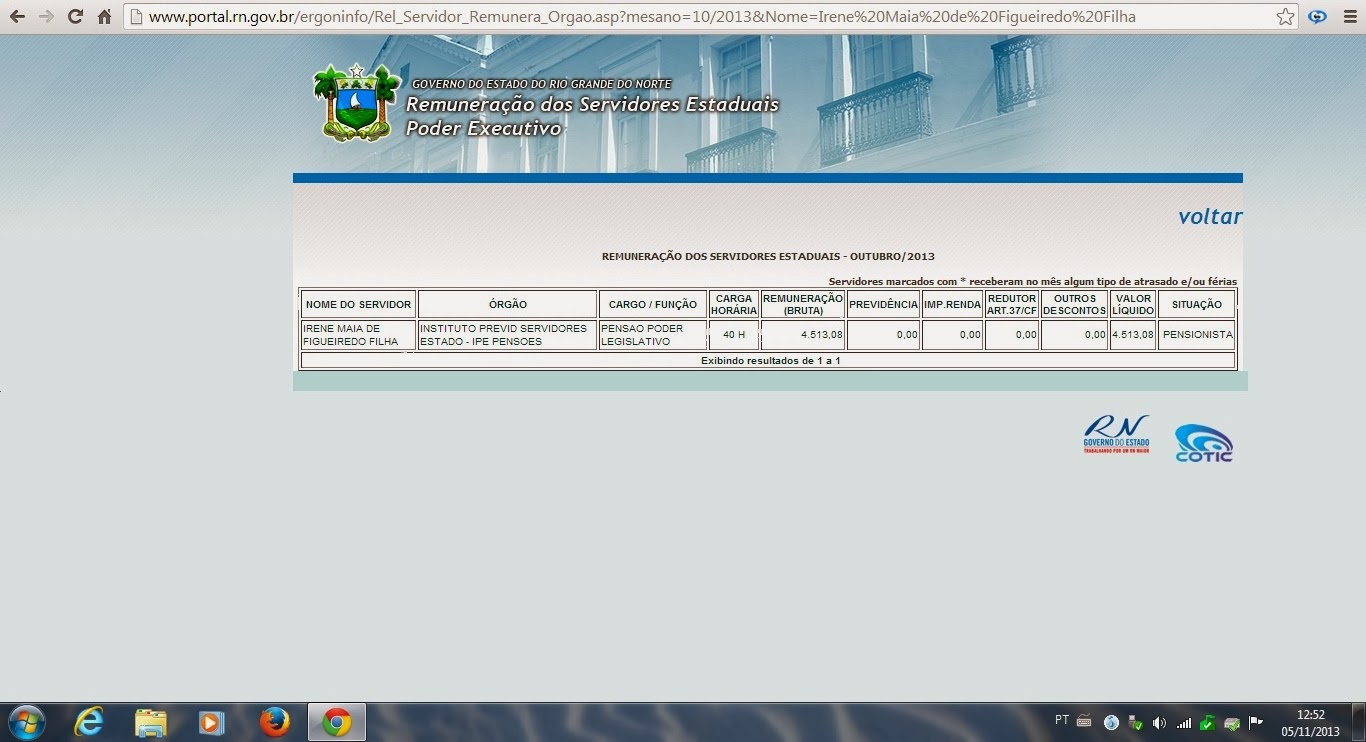
Task: Click the blue extension icon beside the star
Action: pyautogui.click(x=1318, y=17)
